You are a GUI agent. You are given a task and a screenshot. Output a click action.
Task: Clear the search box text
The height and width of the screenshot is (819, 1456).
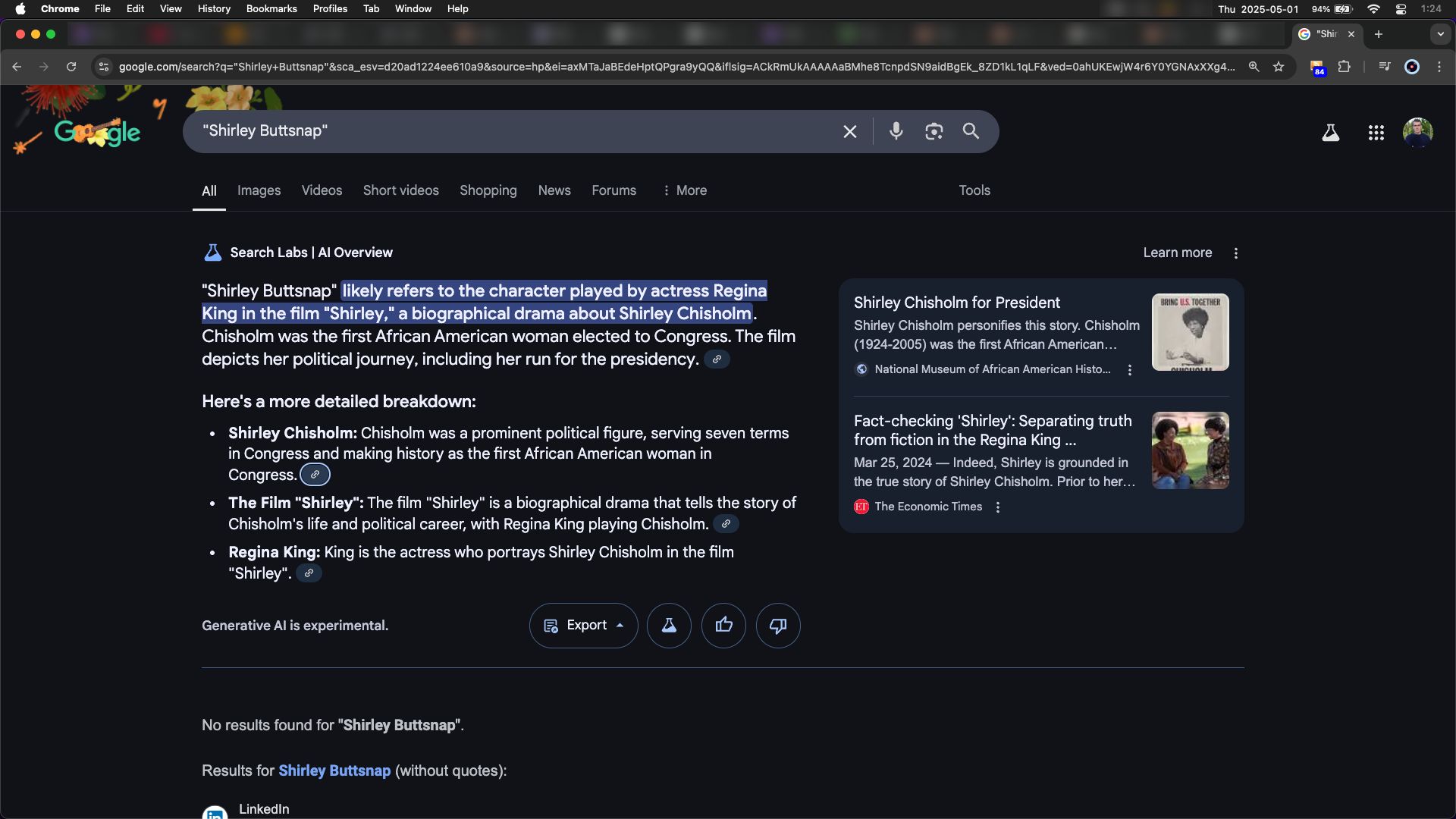pos(849,131)
